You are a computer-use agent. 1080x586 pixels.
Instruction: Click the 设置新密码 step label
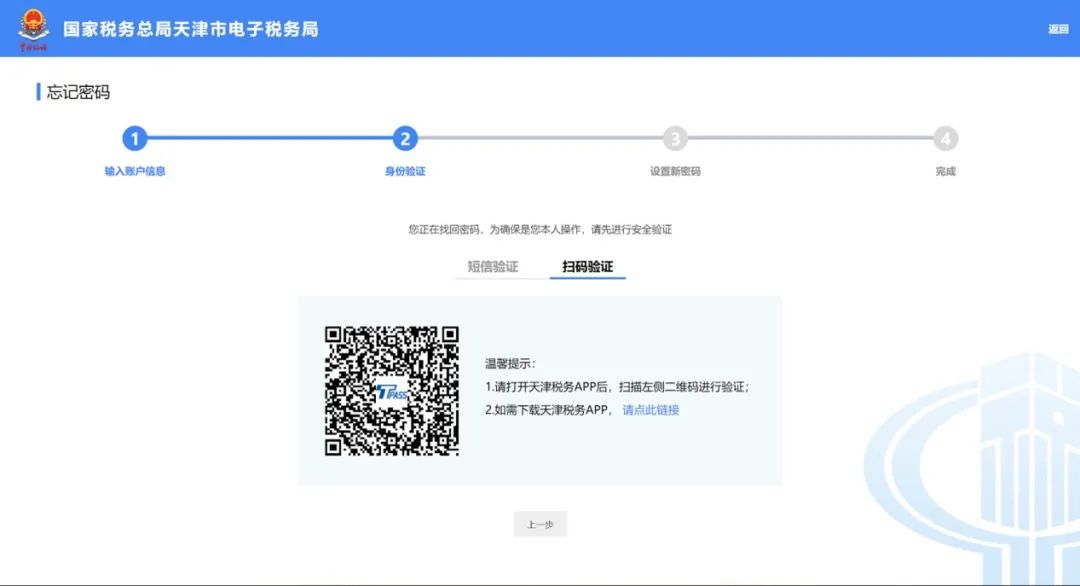[x=675, y=171]
